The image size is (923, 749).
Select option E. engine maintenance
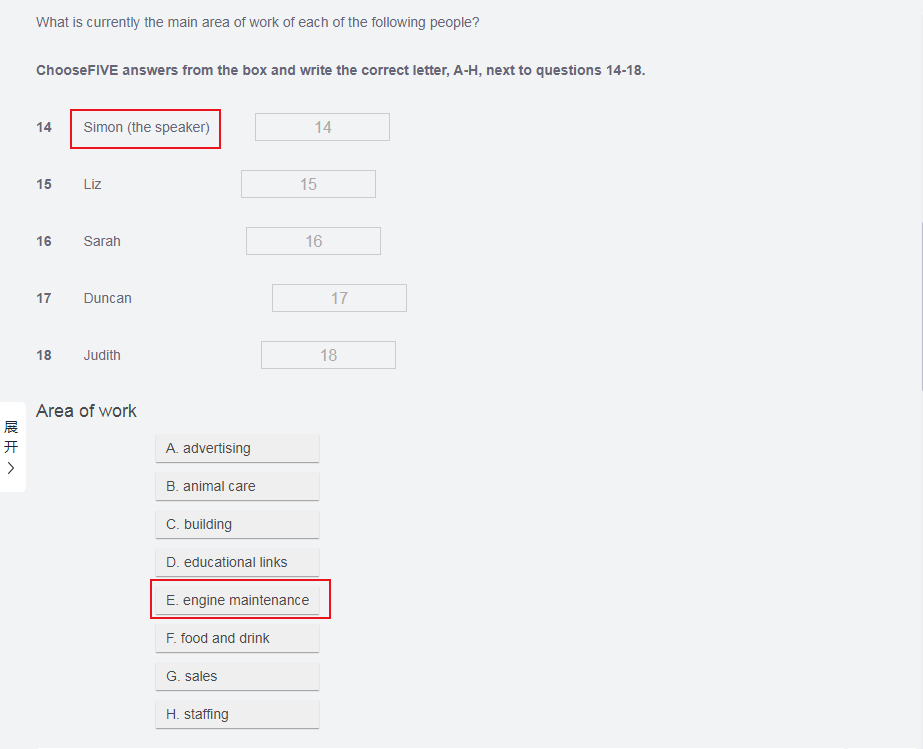238,600
